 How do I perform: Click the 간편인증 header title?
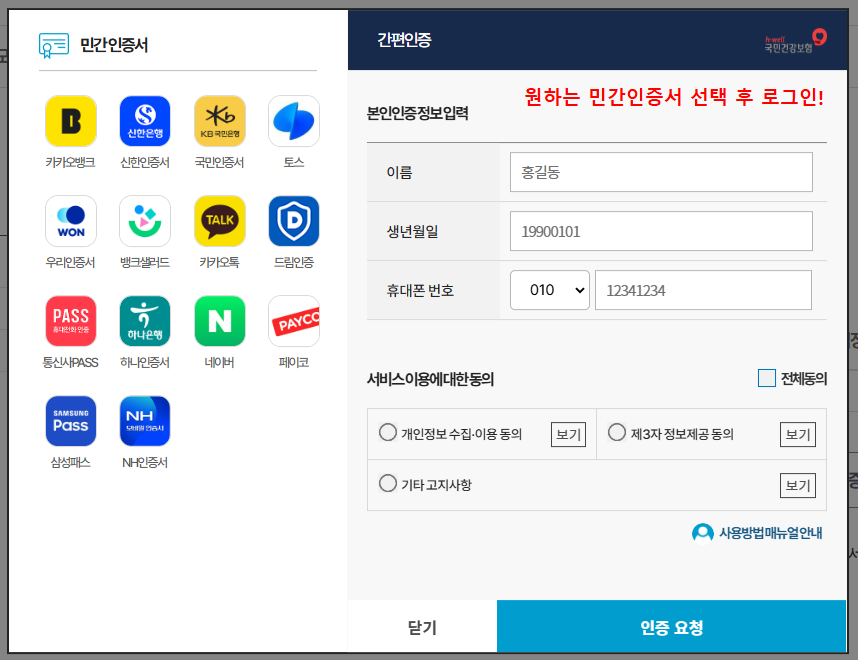click(404, 40)
